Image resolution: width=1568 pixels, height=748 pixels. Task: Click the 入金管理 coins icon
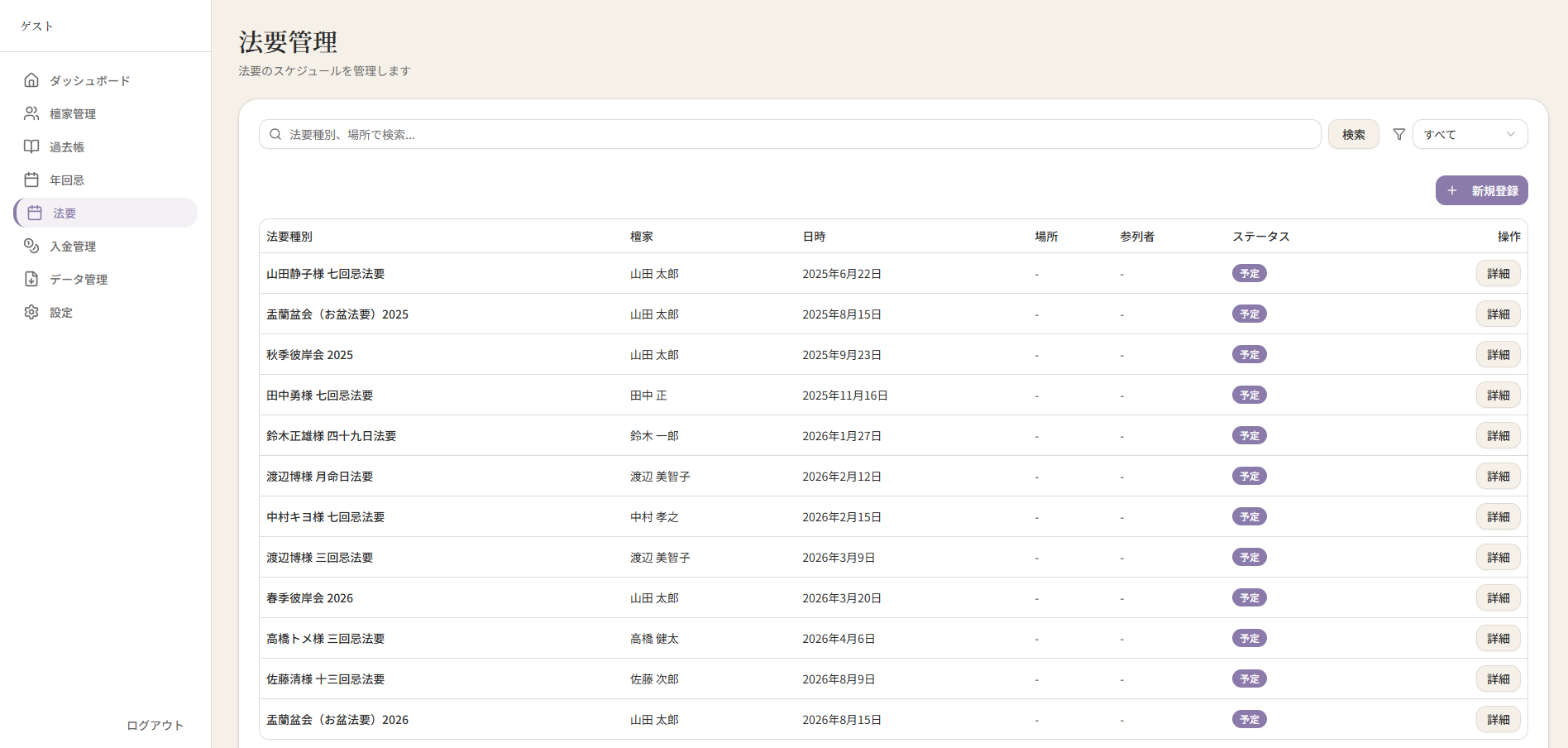click(x=31, y=246)
